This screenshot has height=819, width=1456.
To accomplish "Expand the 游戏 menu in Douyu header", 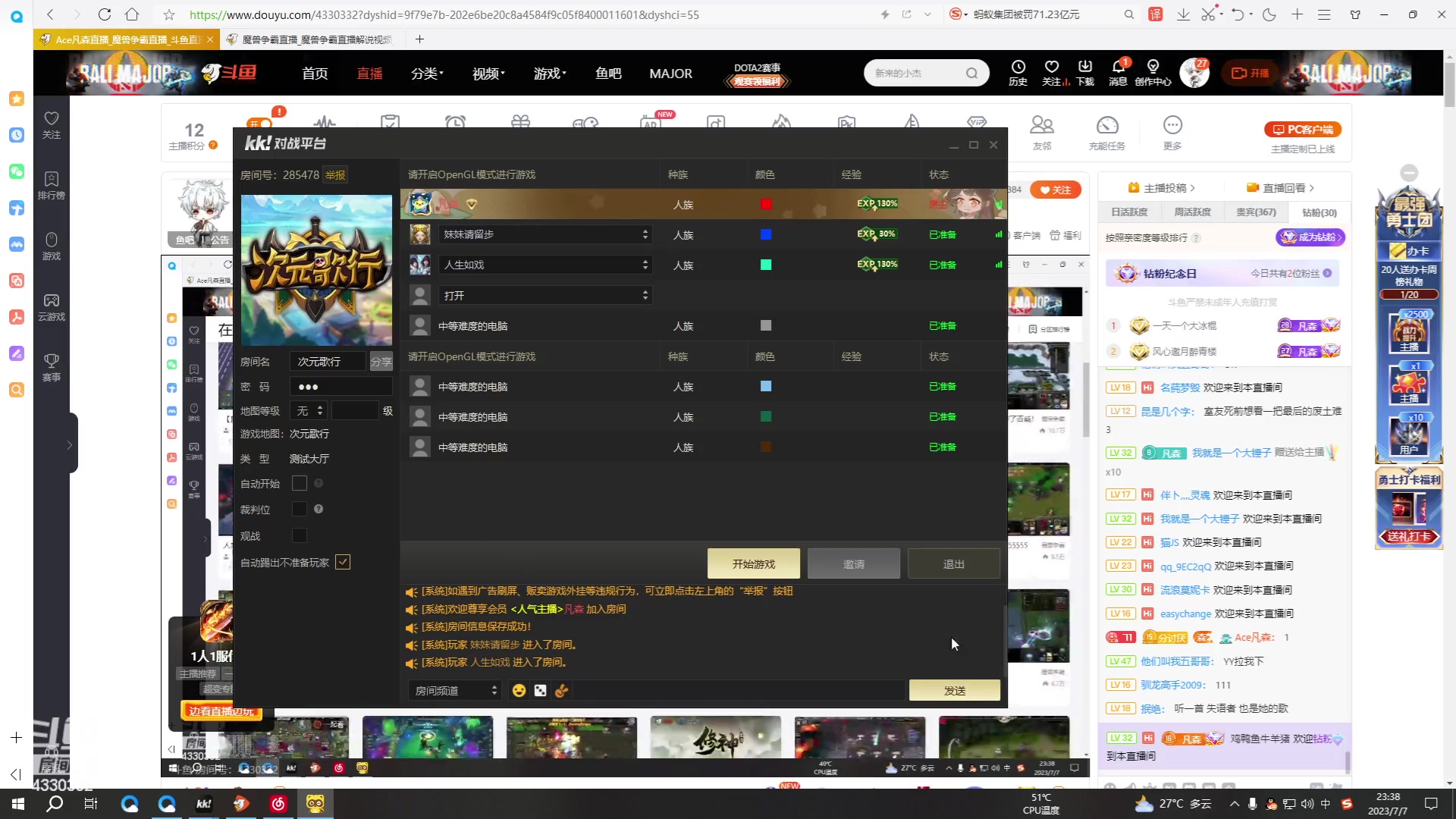I will click(550, 74).
